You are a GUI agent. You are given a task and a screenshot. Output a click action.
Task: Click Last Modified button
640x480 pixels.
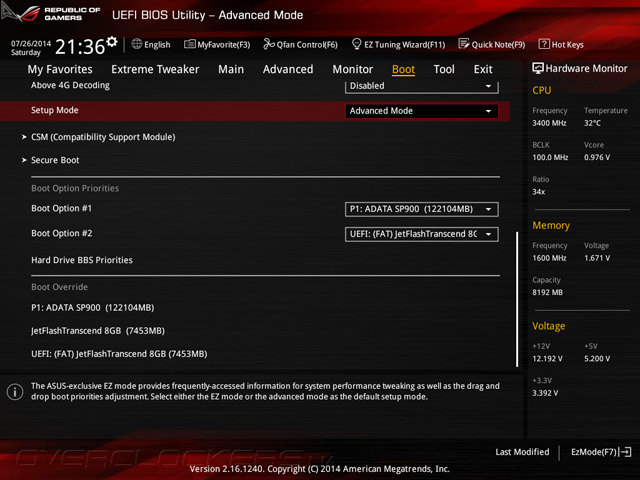pyautogui.click(x=522, y=452)
